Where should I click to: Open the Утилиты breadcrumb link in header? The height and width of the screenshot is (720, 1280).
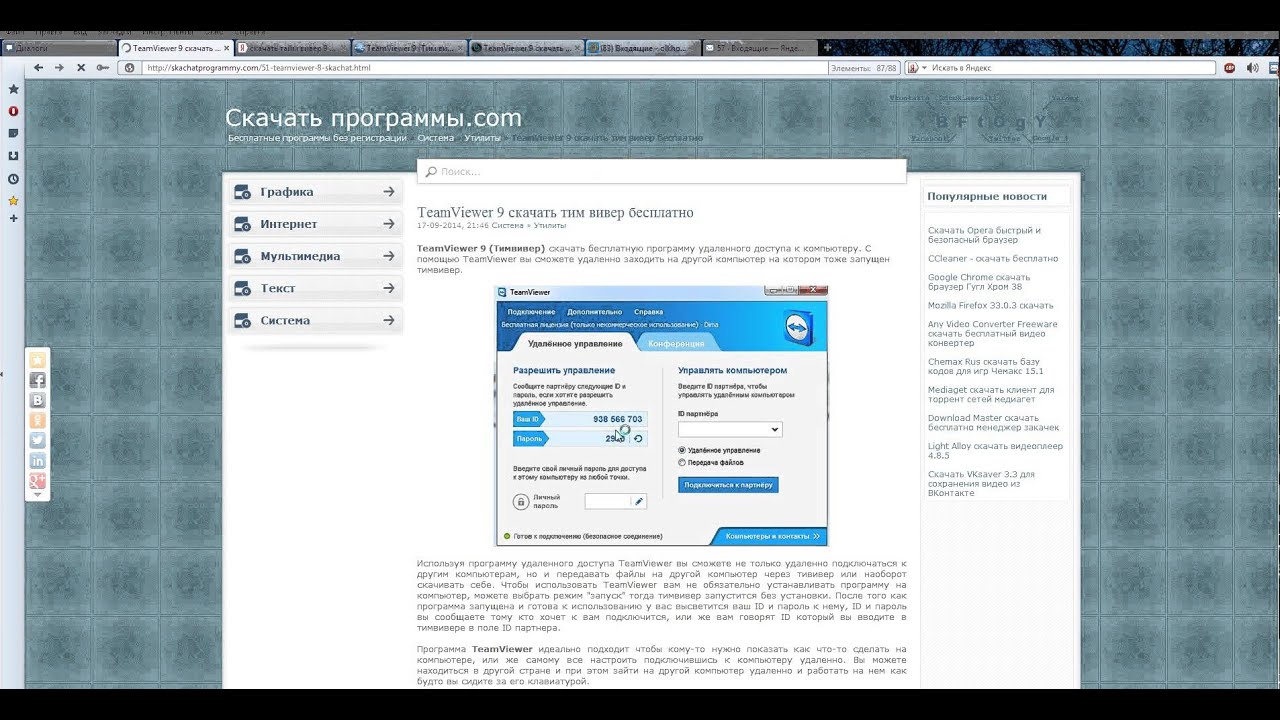[x=483, y=138]
